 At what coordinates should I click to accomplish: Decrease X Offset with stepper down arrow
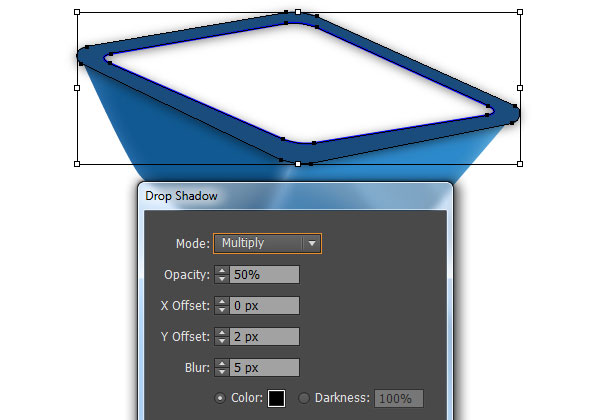222,310
